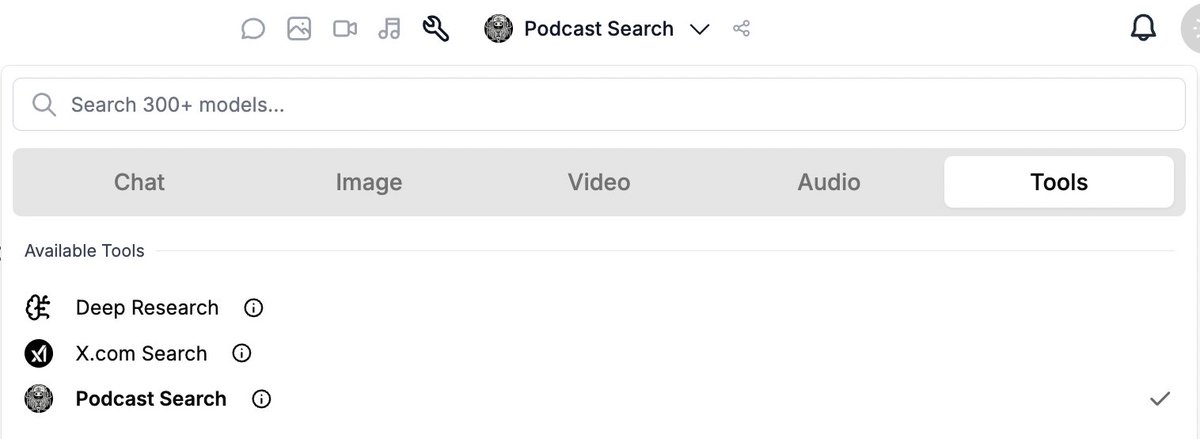Click the Available Tools heading text
This screenshot has height=439, width=1200.
[x=85, y=251]
